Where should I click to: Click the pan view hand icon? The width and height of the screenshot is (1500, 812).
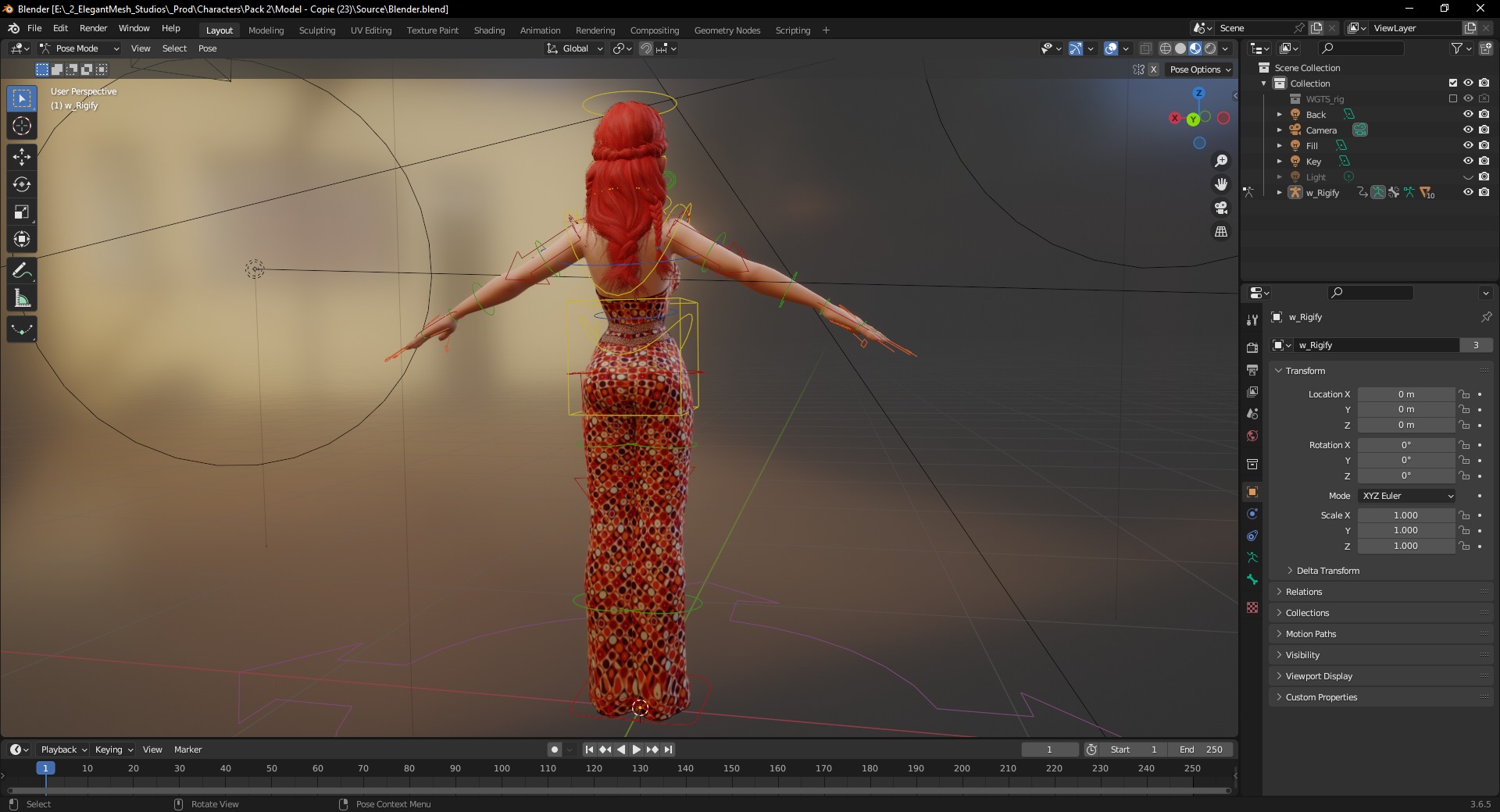click(x=1221, y=184)
